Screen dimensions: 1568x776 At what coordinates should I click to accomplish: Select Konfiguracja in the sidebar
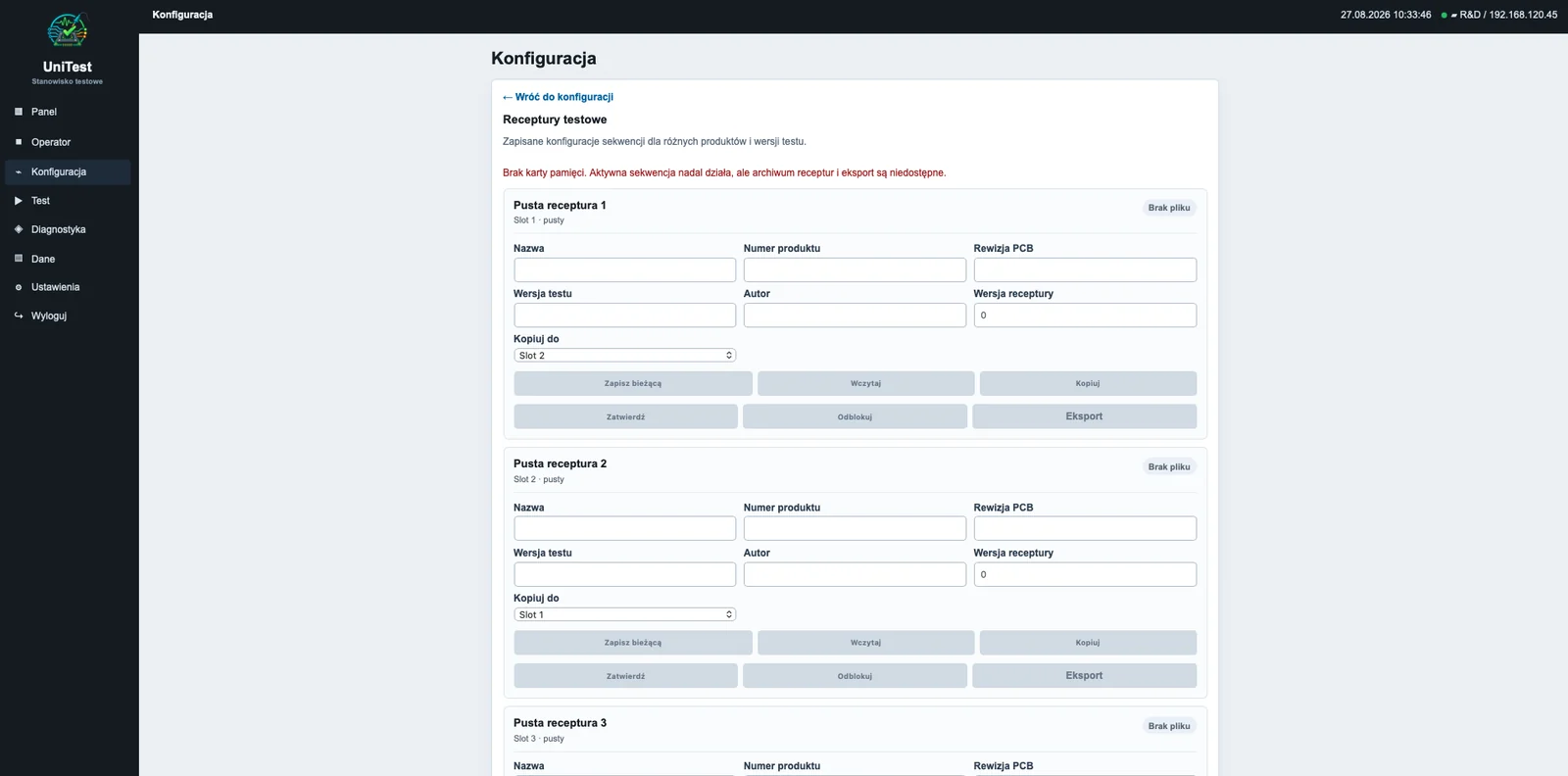tap(68, 172)
